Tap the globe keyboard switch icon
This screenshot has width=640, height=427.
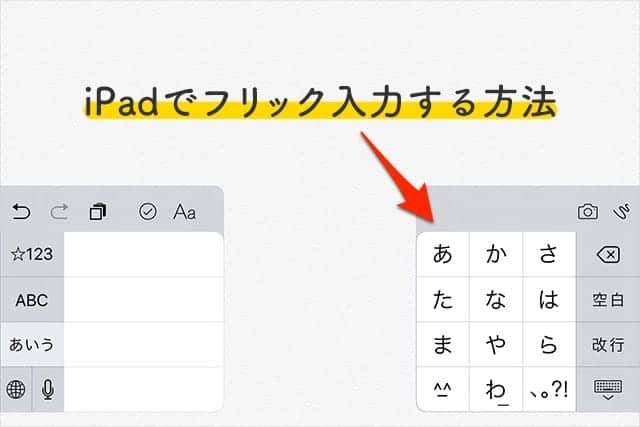click(x=16, y=389)
